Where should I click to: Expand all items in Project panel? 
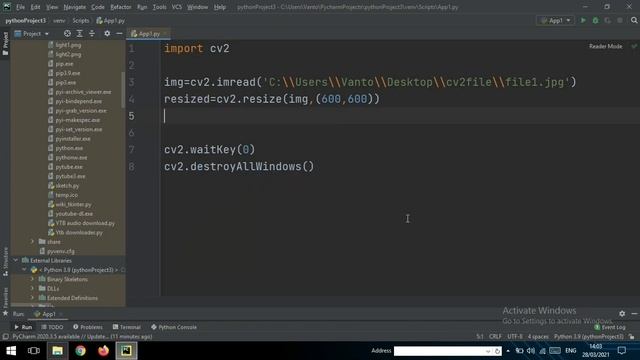(80, 33)
